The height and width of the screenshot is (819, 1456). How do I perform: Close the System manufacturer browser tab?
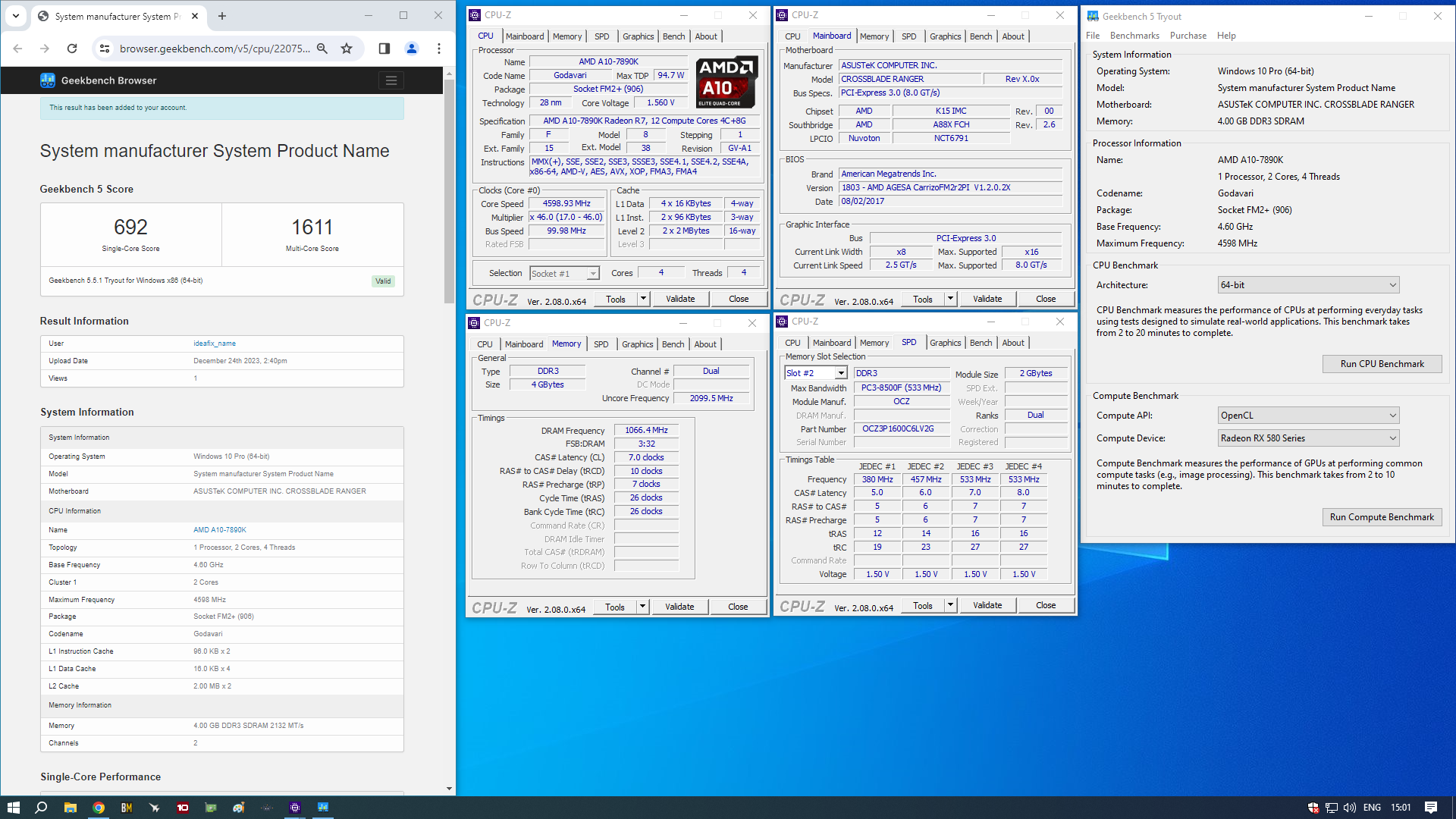point(195,16)
